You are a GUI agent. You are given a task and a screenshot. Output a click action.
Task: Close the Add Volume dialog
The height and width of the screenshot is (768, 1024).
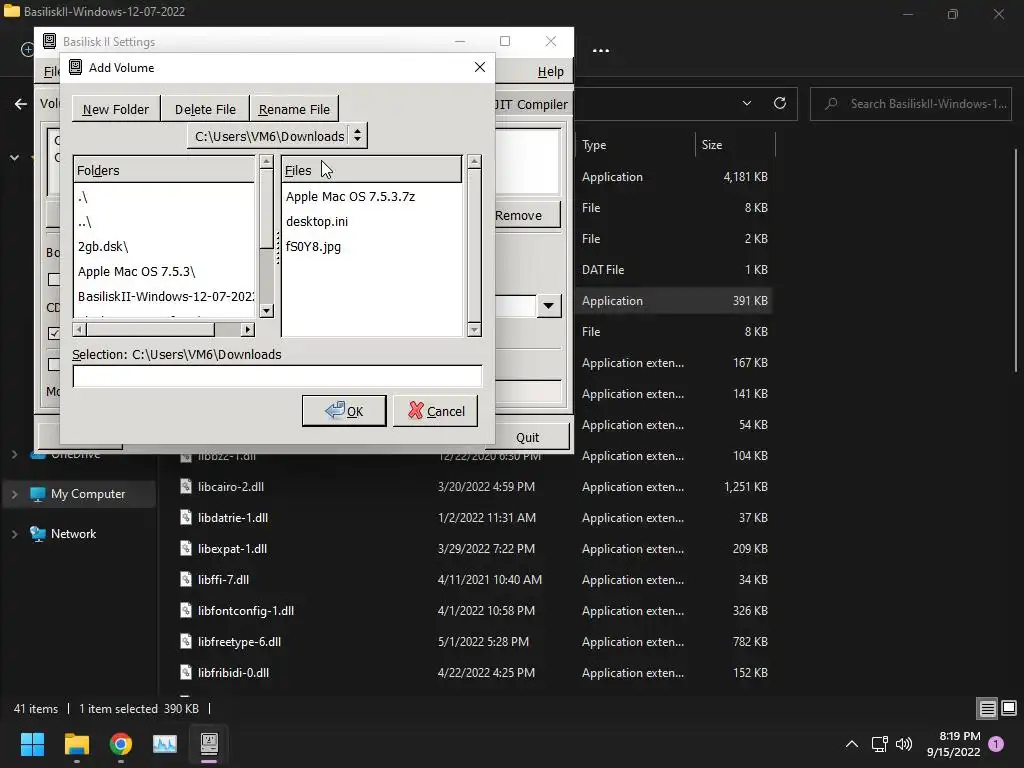pyautogui.click(x=480, y=67)
